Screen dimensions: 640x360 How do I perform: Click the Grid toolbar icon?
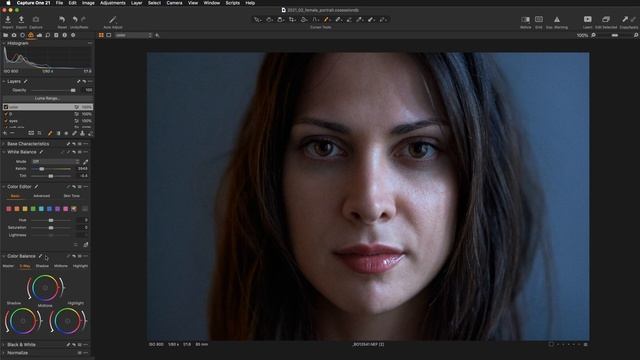click(539, 20)
